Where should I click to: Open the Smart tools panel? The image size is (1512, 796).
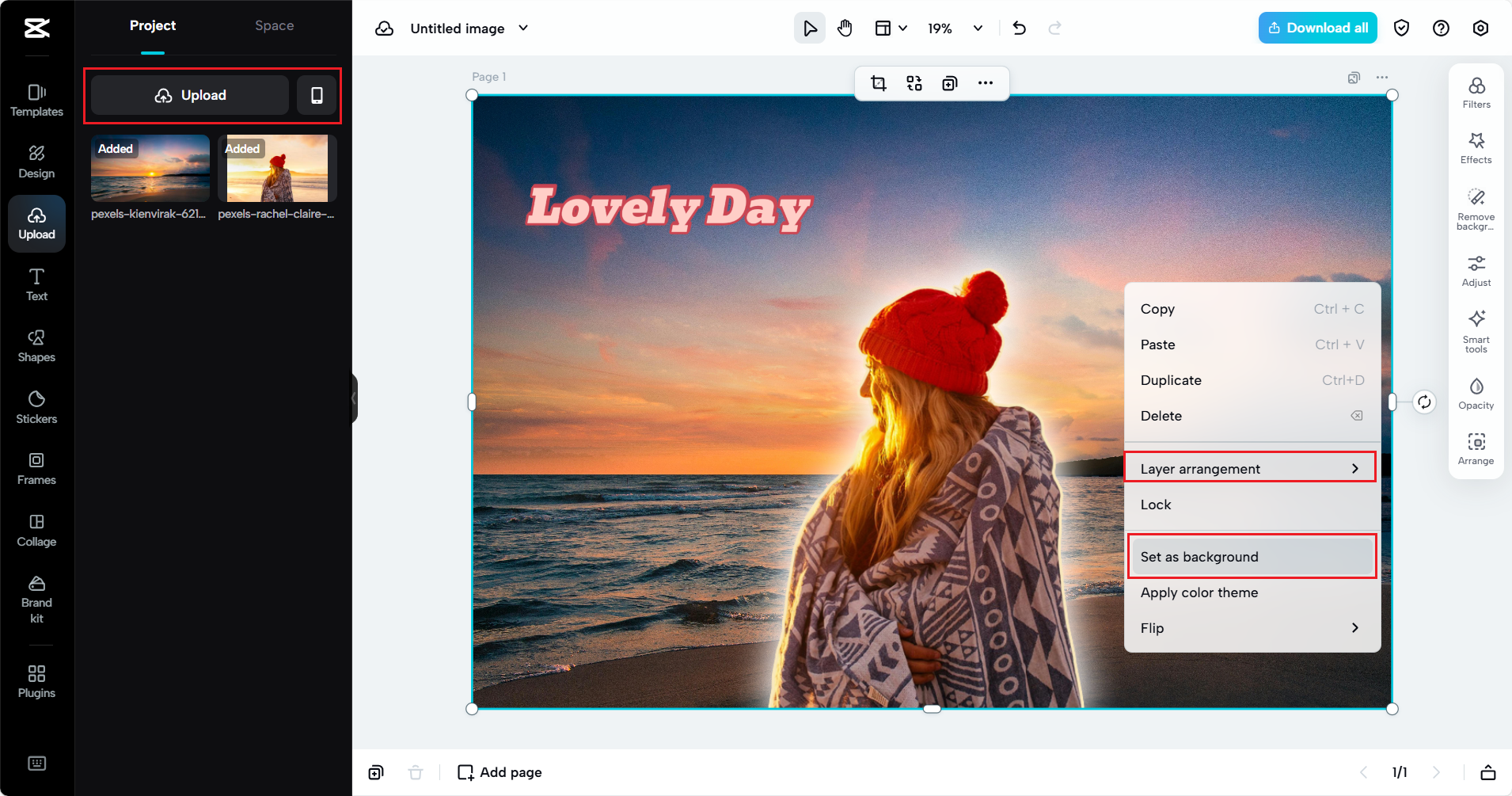point(1476,331)
